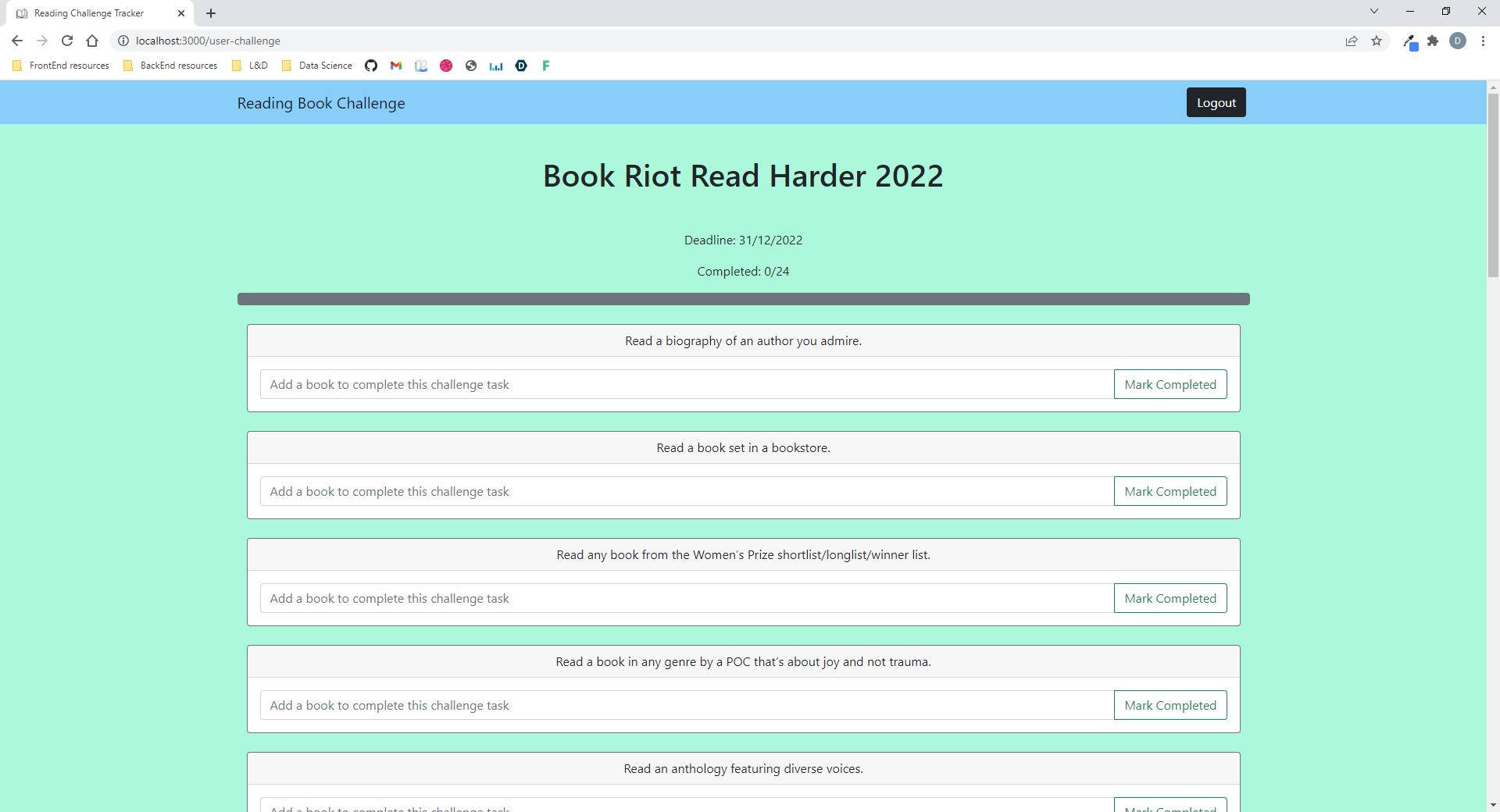The image size is (1500, 812).
Task: Bookmark this tab with the star icon
Action: point(1377,41)
